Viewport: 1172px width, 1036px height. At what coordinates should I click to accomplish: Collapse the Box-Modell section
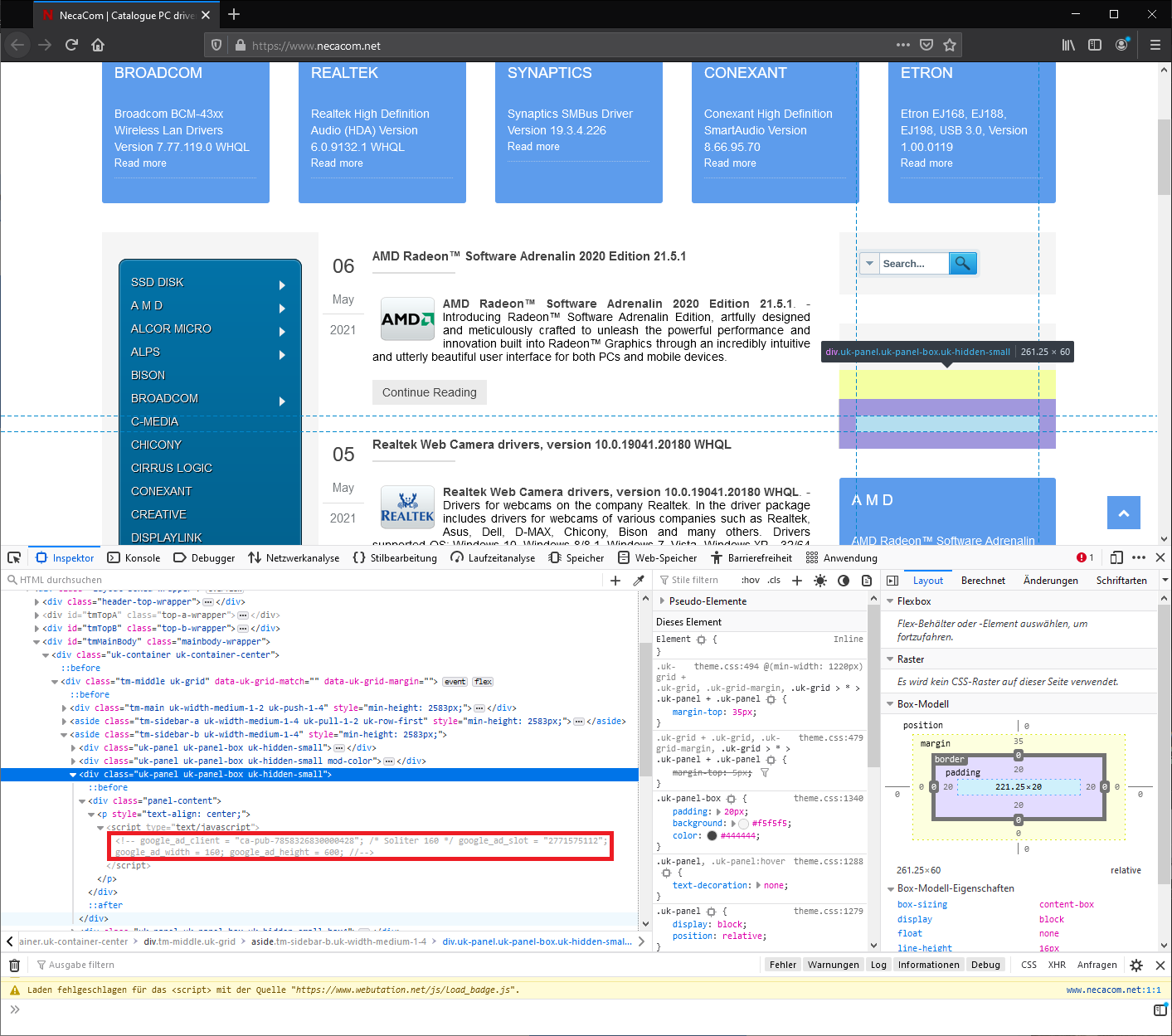(889, 703)
